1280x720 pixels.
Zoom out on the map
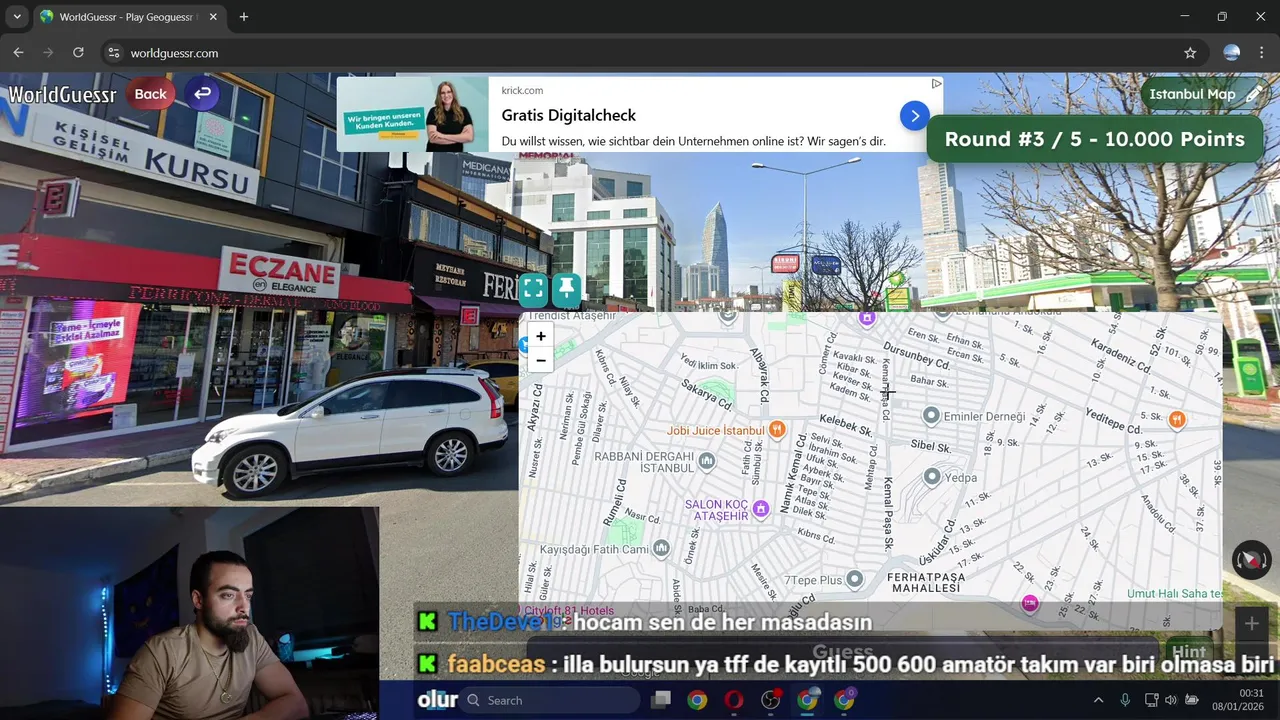[x=541, y=360]
